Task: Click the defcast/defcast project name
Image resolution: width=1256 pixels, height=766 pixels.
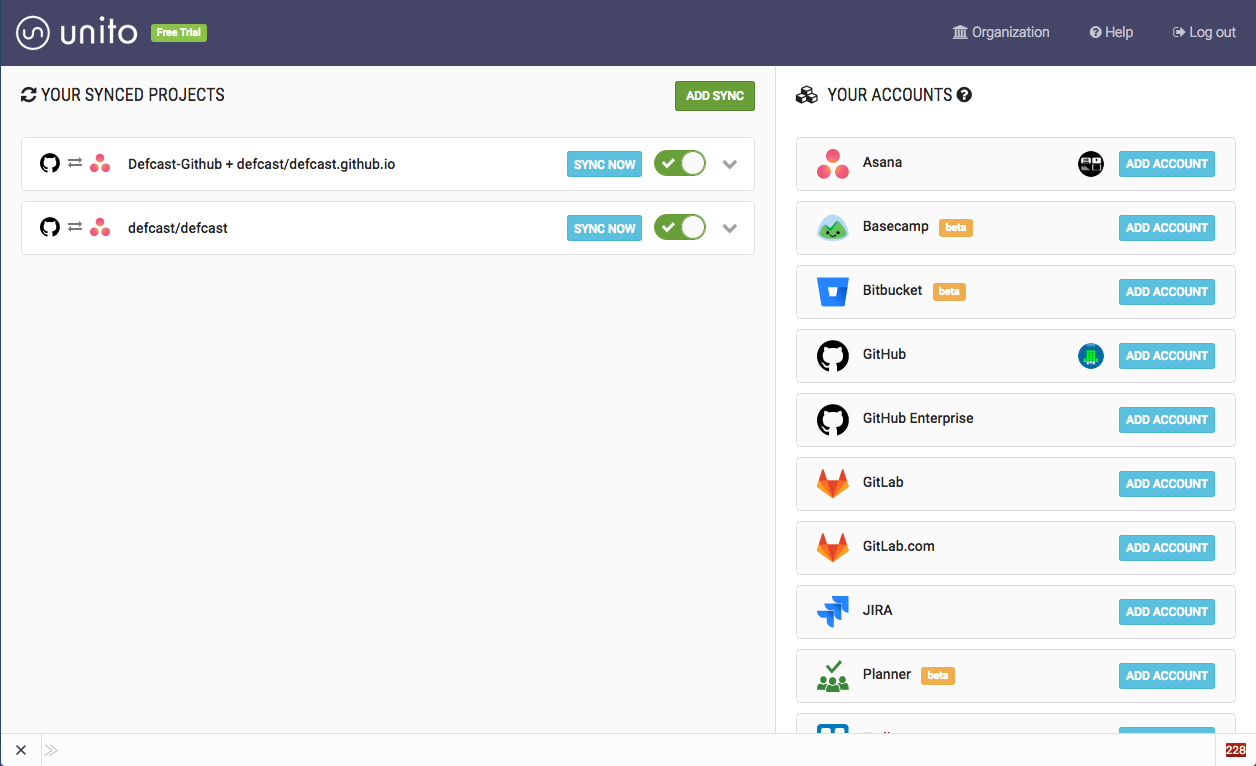Action: pyautogui.click(x=178, y=228)
